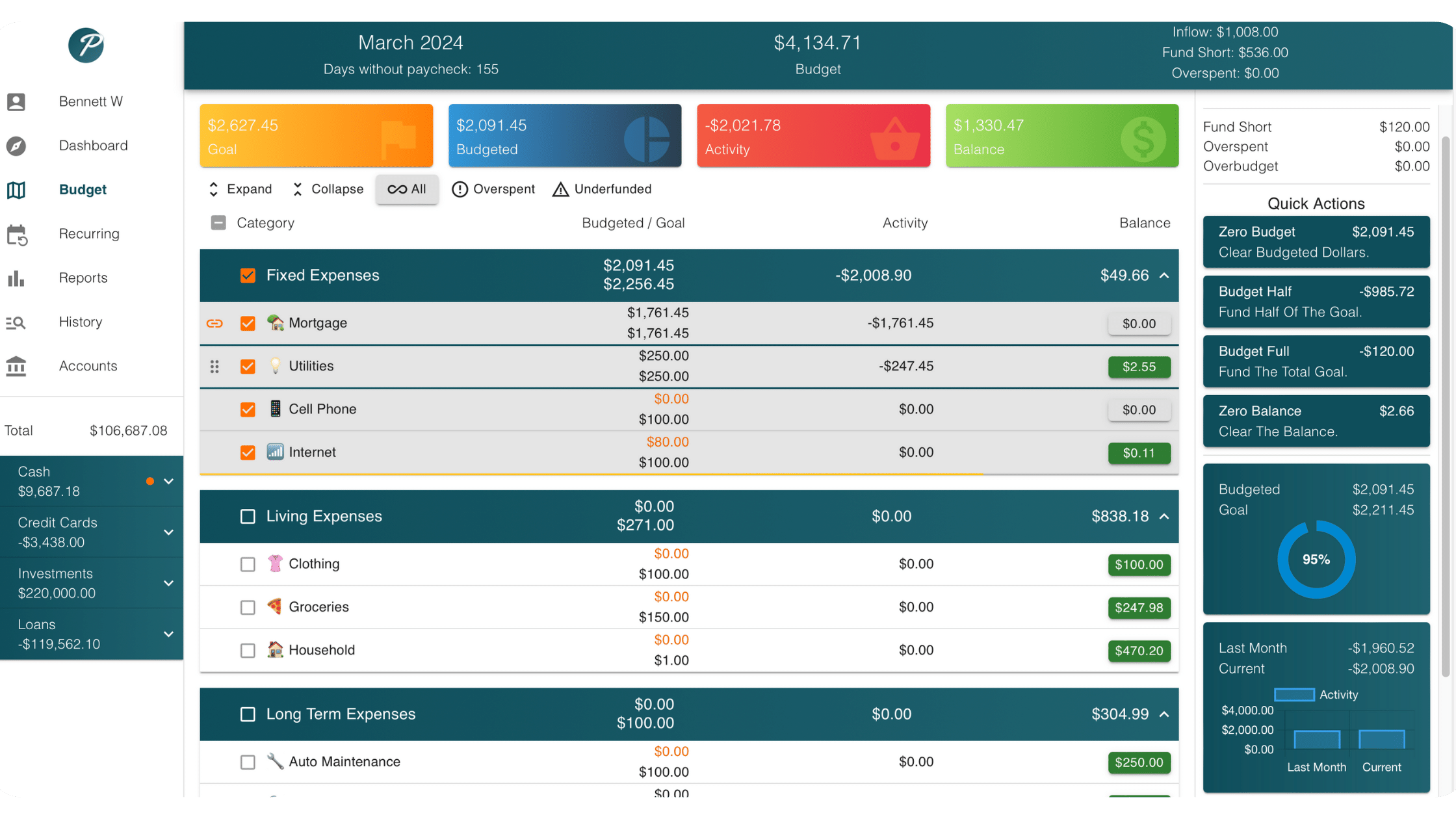Viewport: 1456px width, 819px height.
Task: Select the Recurring section in the sidebar
Action: pyautogui.click(x=89, y=233)
